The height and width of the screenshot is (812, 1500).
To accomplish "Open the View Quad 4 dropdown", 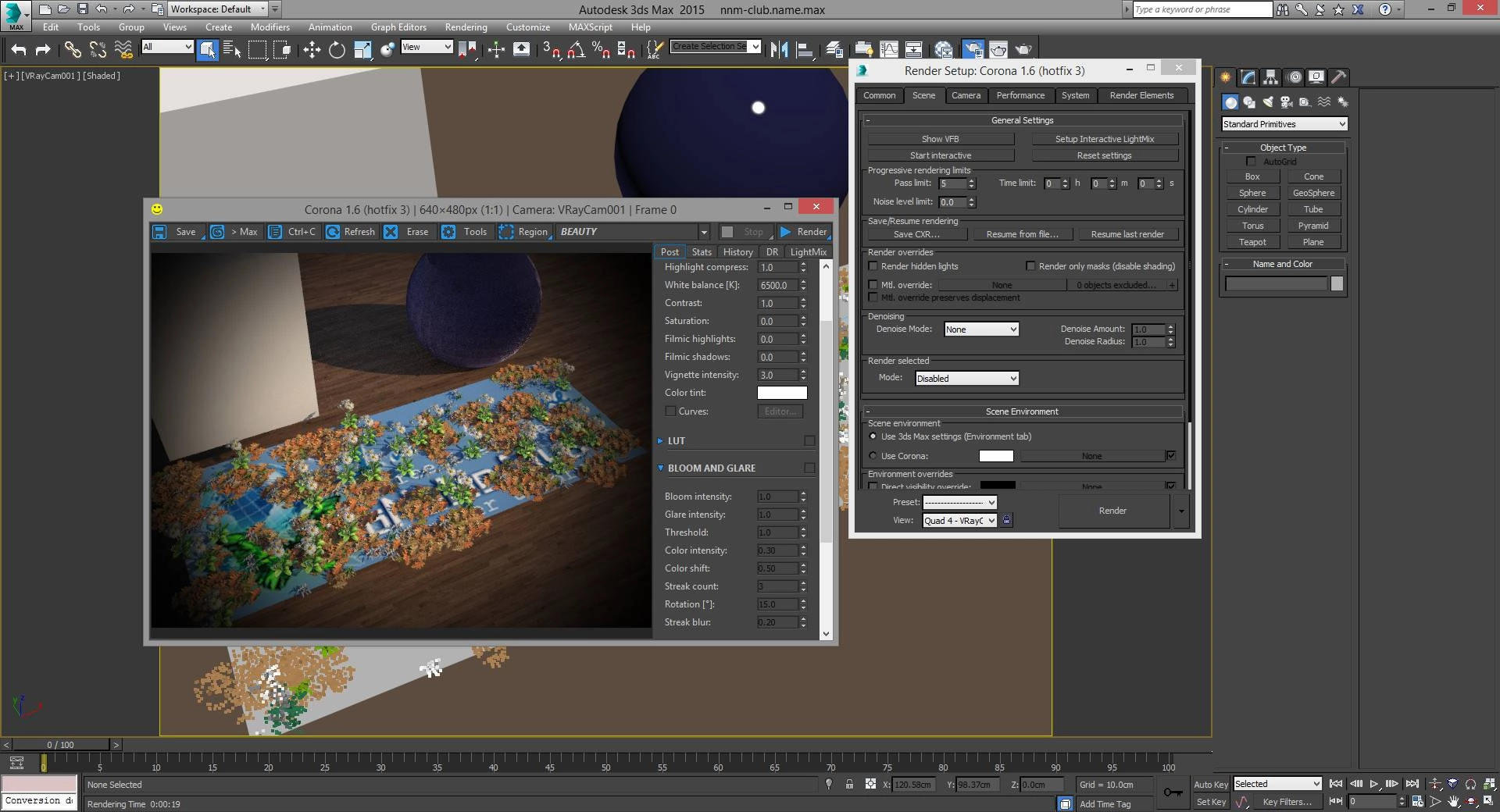I will [x=959, y=521].
